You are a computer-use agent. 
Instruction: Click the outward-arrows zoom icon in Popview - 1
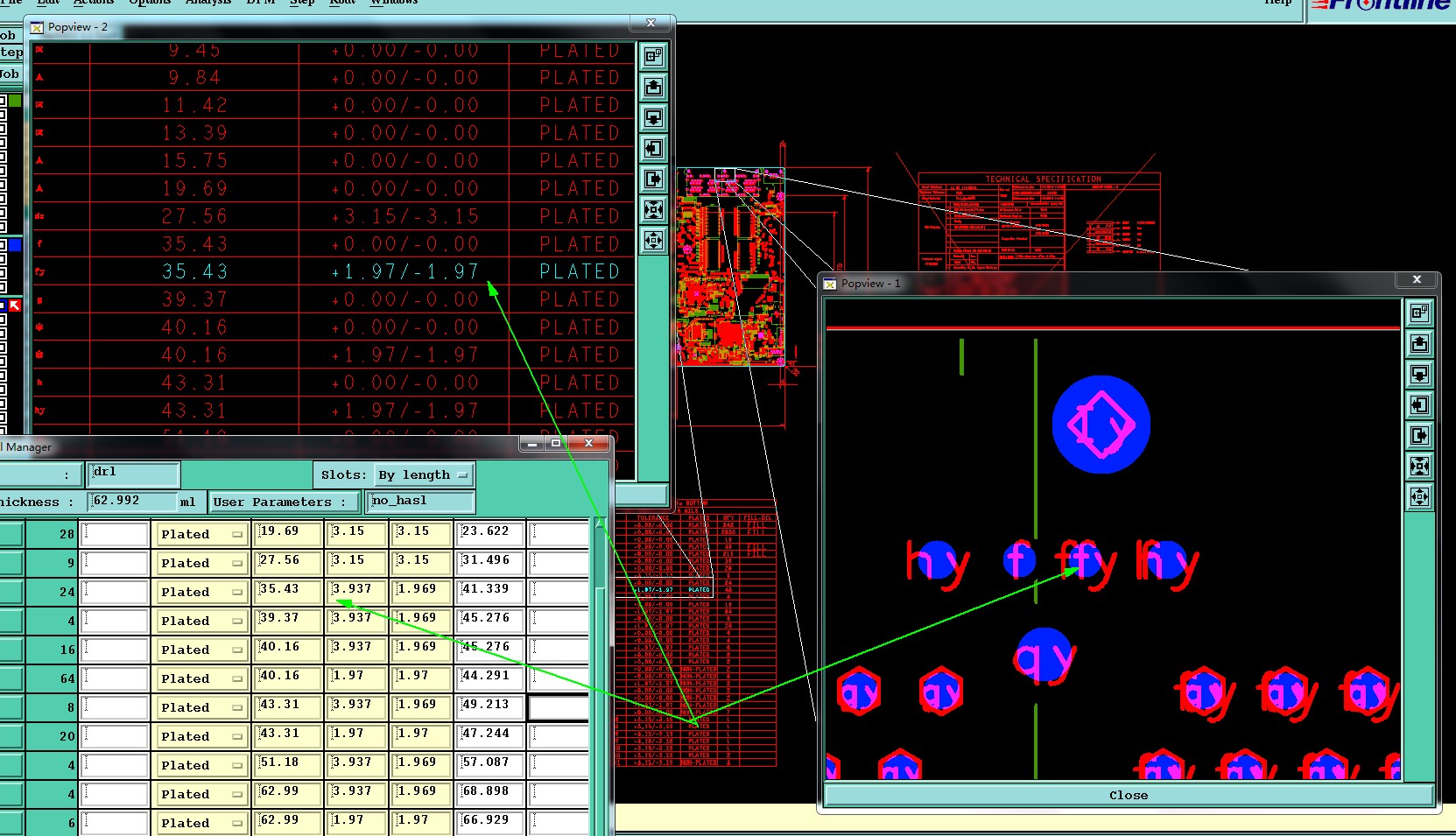(x=1419, y=497)
